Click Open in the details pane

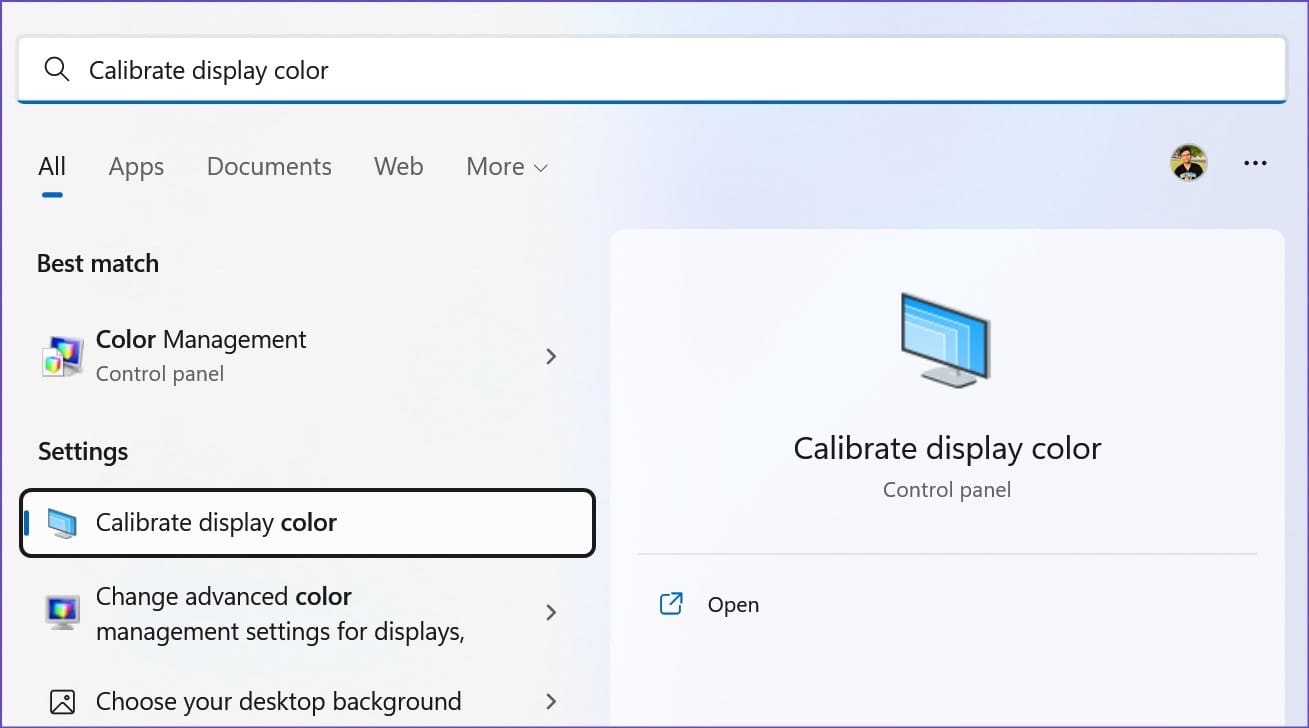pyautogui.click(x=733, y=605)
